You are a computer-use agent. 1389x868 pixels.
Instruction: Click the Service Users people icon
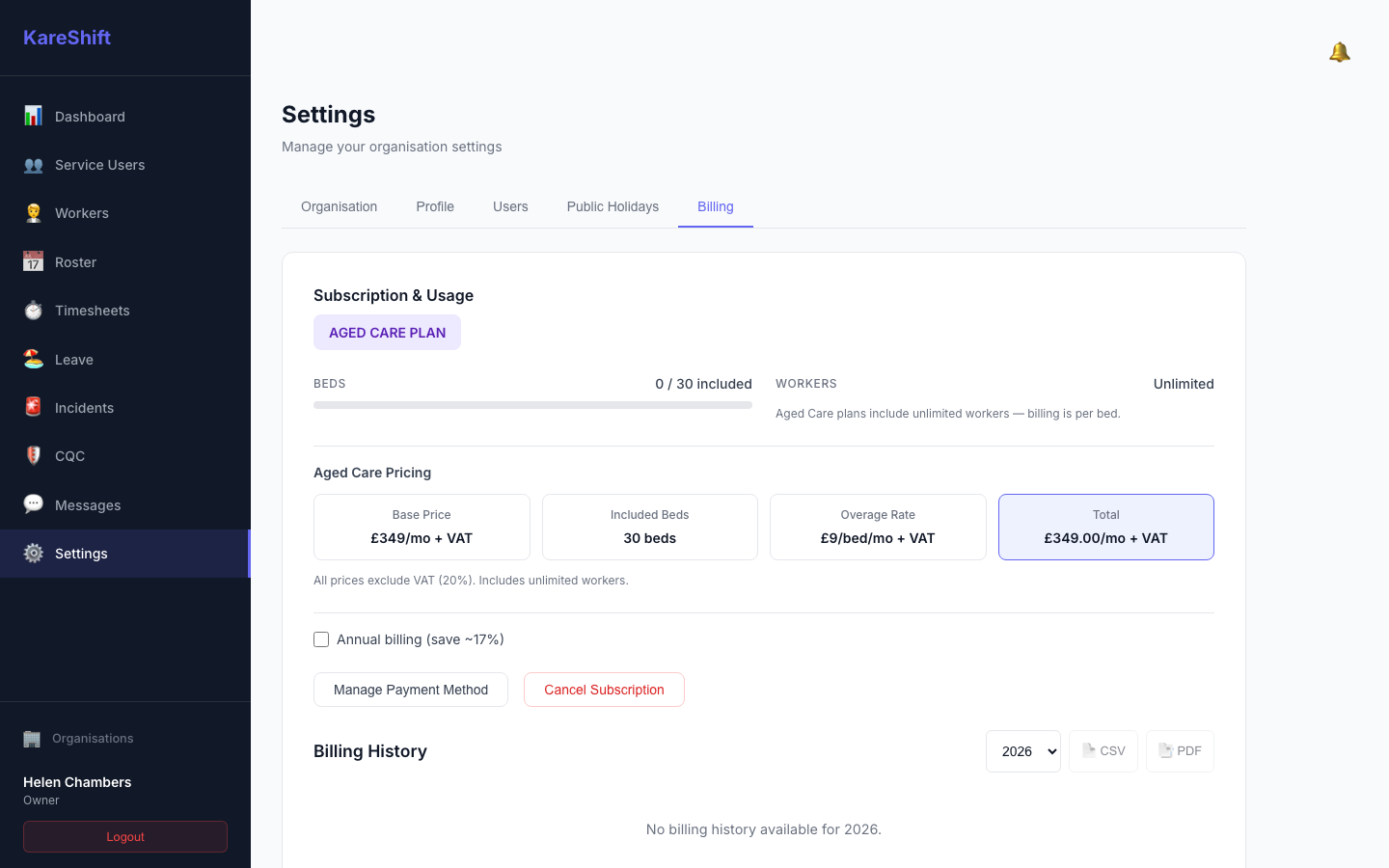point(33,165)
